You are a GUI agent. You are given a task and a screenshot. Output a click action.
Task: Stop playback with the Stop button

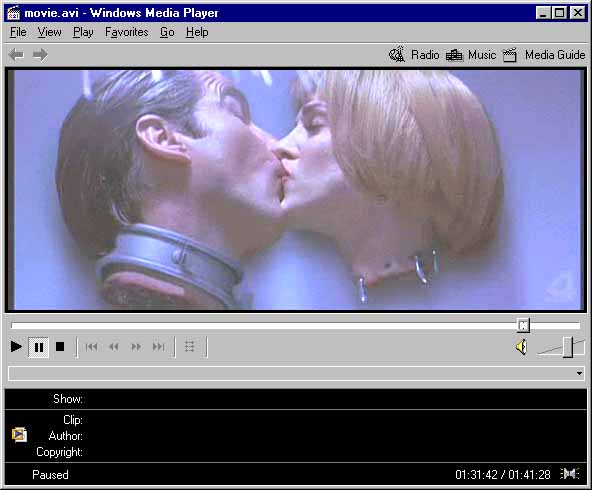(x=60, y=347)
